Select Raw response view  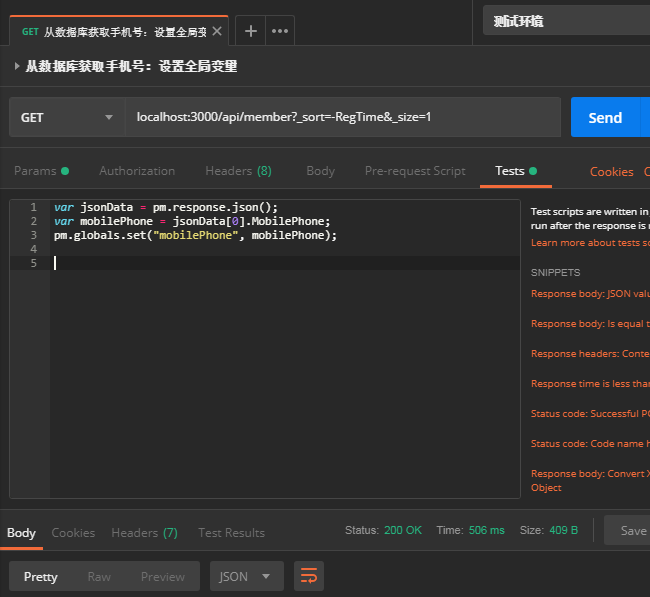[99, 576]
